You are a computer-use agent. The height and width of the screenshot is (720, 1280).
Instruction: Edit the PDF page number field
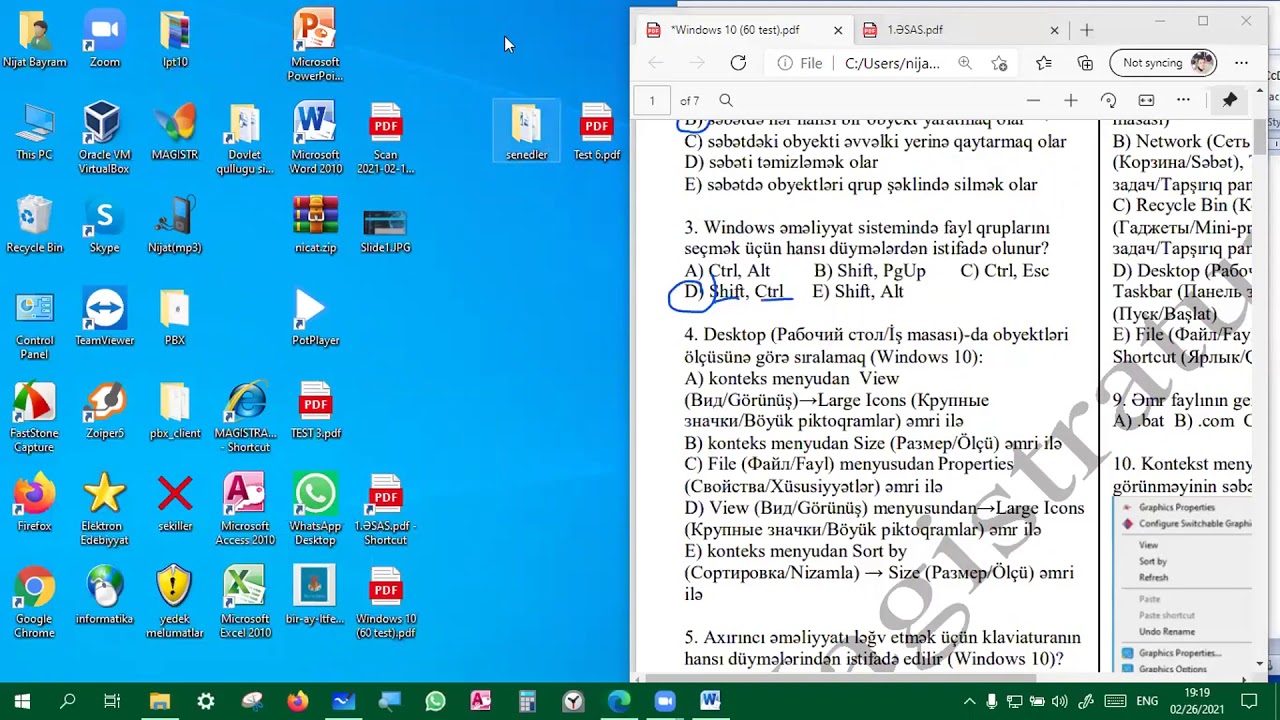pyautogui.click(x=652, y=100)
